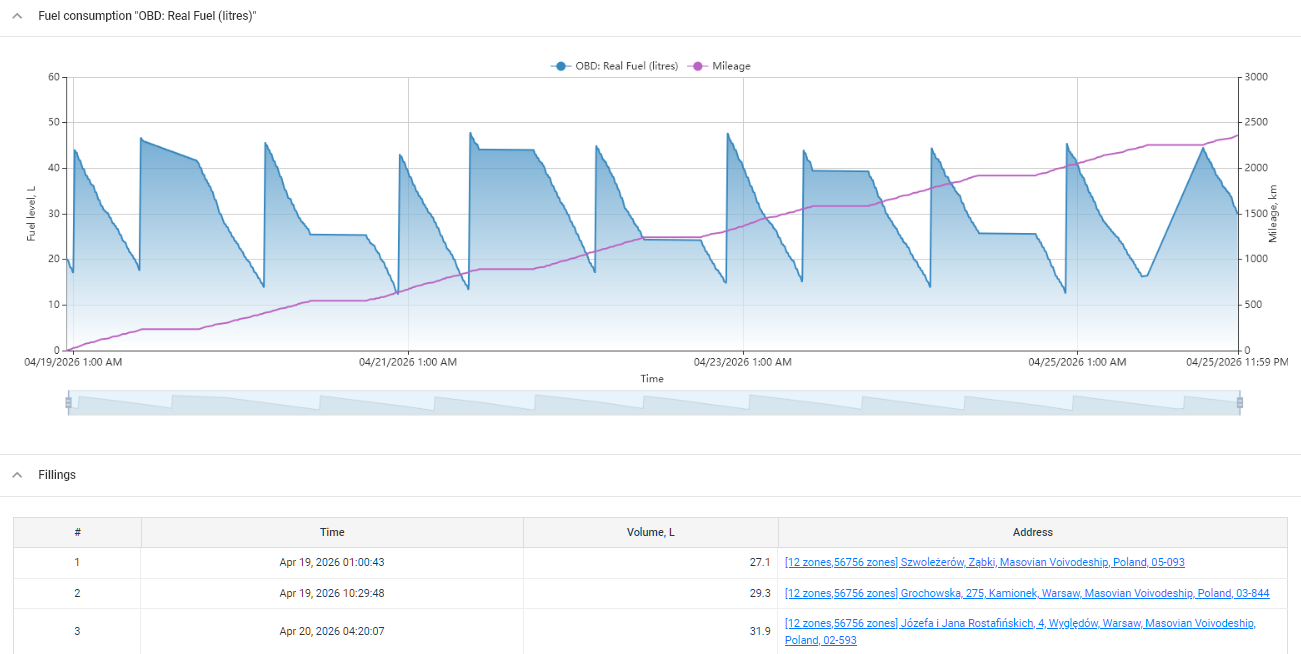Select the time cell Apr 20, 2026 04:20:07
1301x654 pixels.
tap(332, 631)
